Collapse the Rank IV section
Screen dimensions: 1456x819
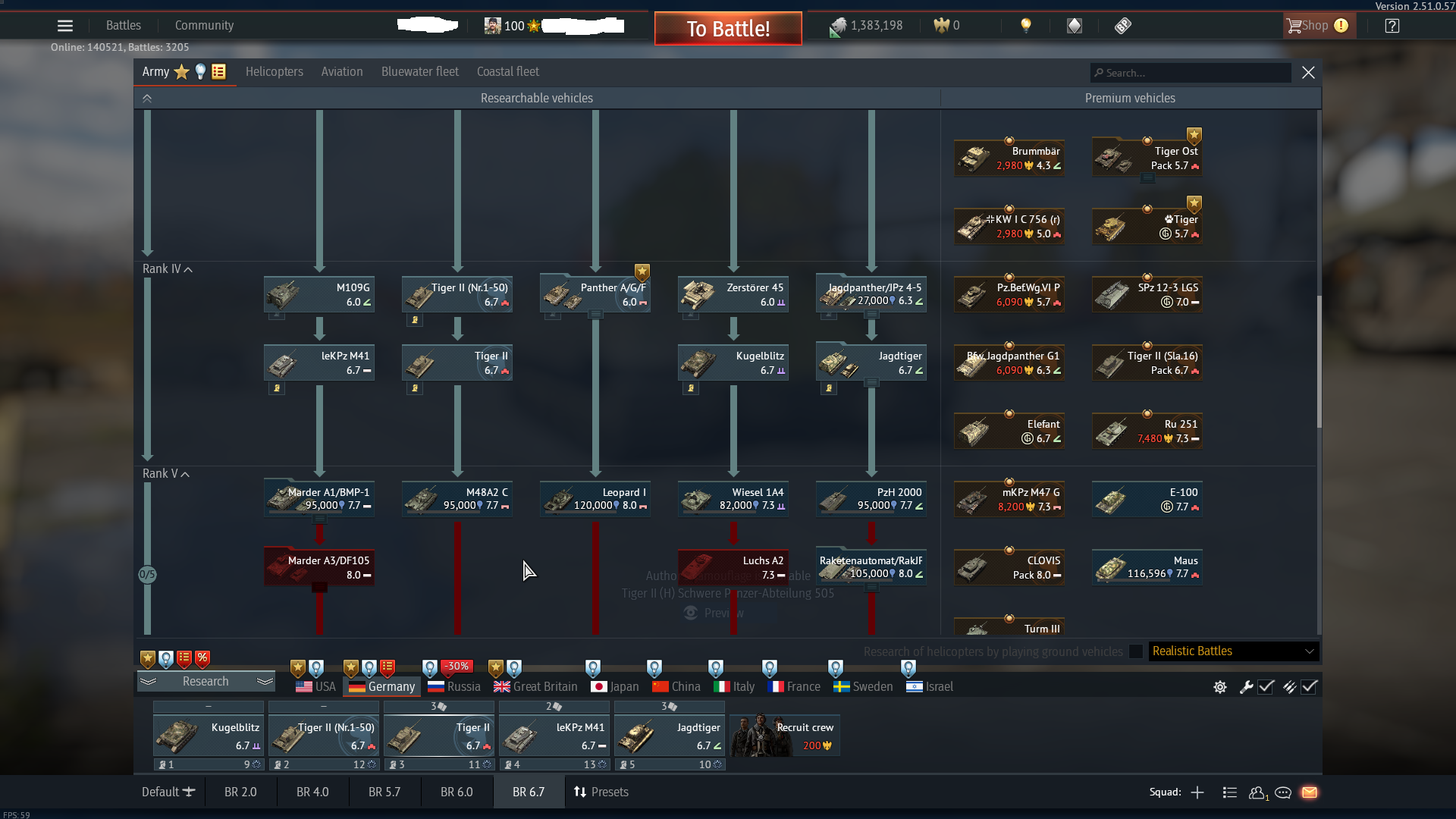pyautogui.click(x=187, y=269)
